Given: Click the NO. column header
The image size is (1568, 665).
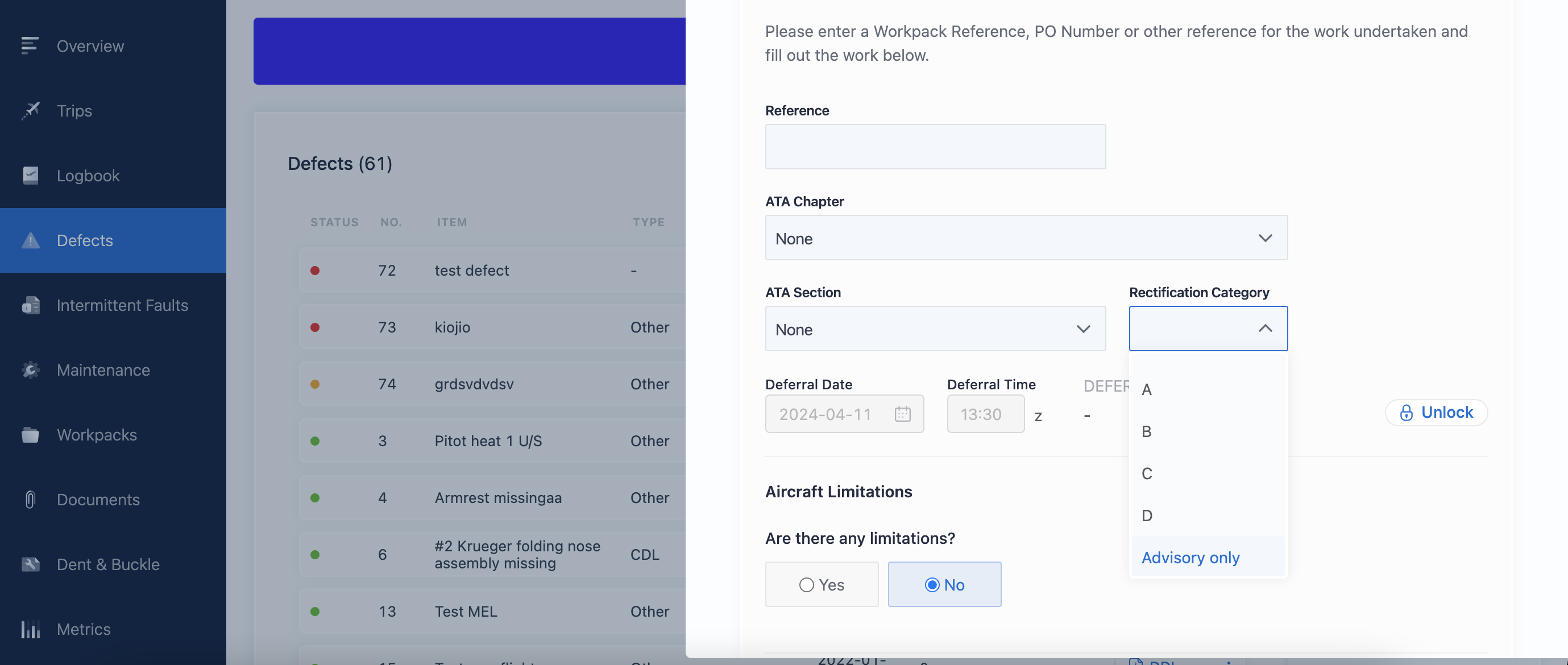Looking at the screenshot, I should coord(391,222).
